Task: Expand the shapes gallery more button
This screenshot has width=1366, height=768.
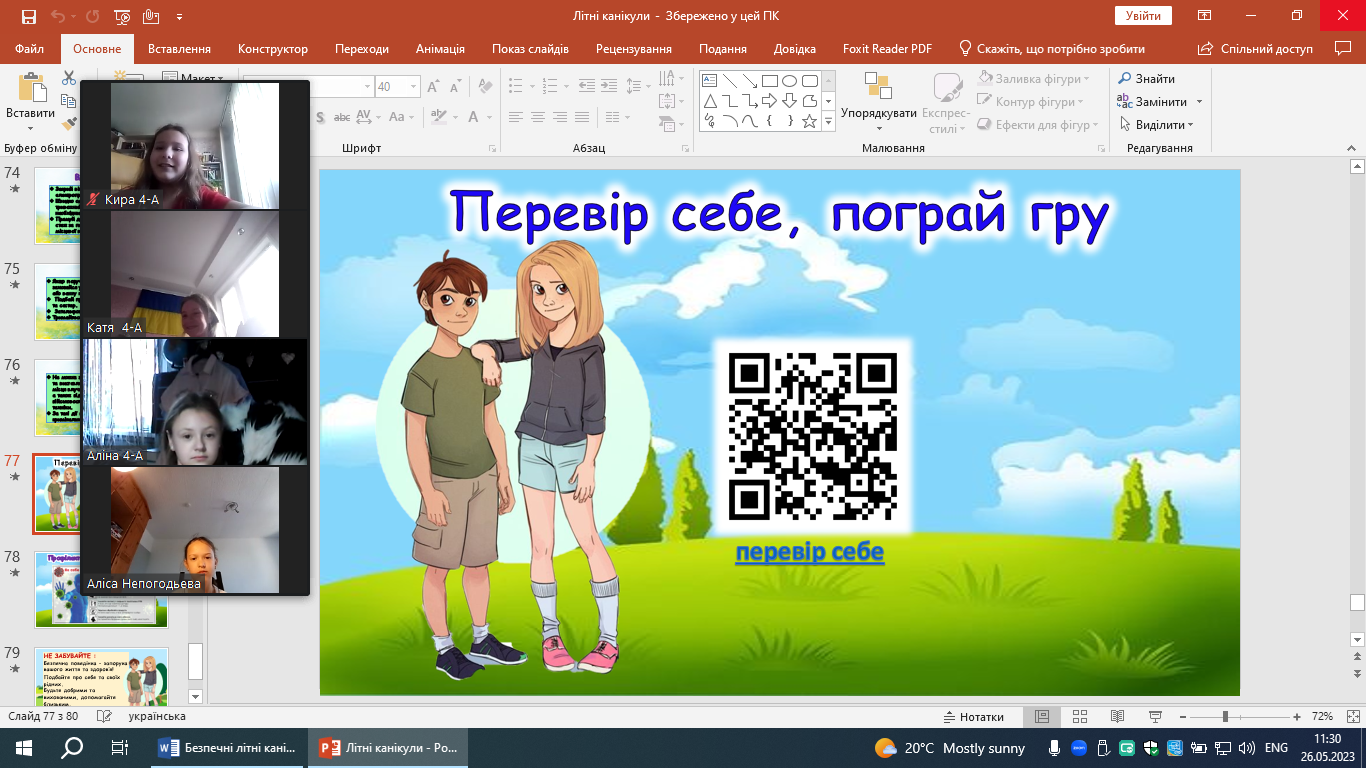Action: [x=828, y=121]
